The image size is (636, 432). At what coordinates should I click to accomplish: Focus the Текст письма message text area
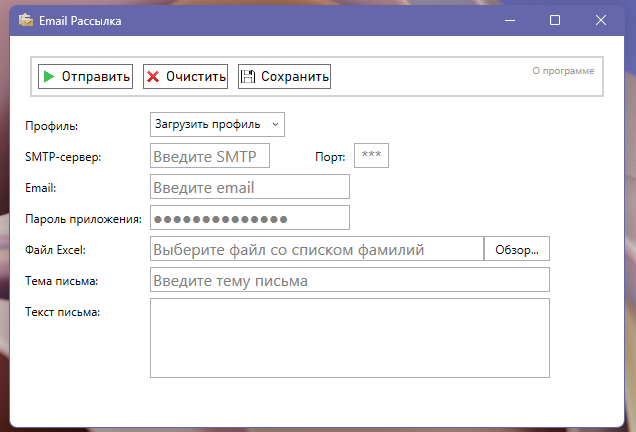tap(350, 338)
